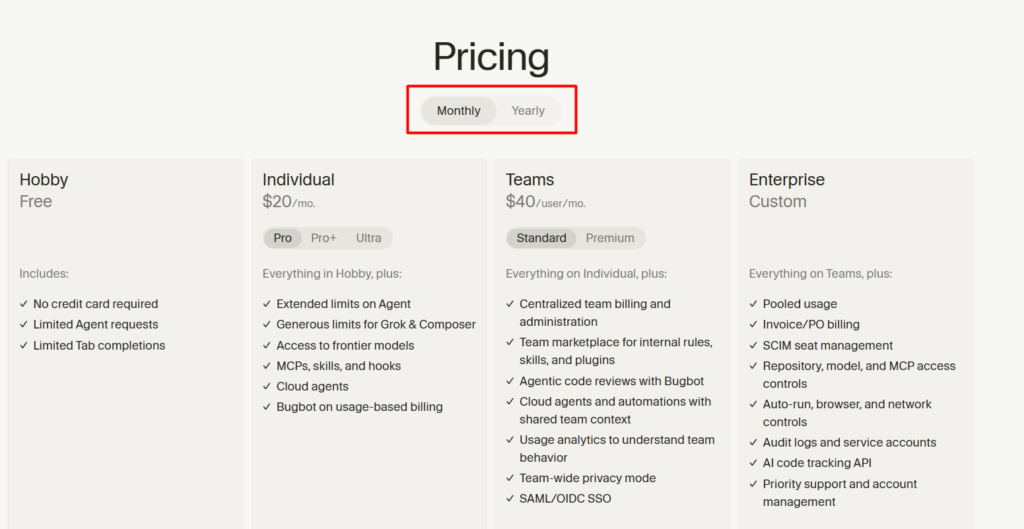Click checkmark next to Pooled usage

pos(753,304)
